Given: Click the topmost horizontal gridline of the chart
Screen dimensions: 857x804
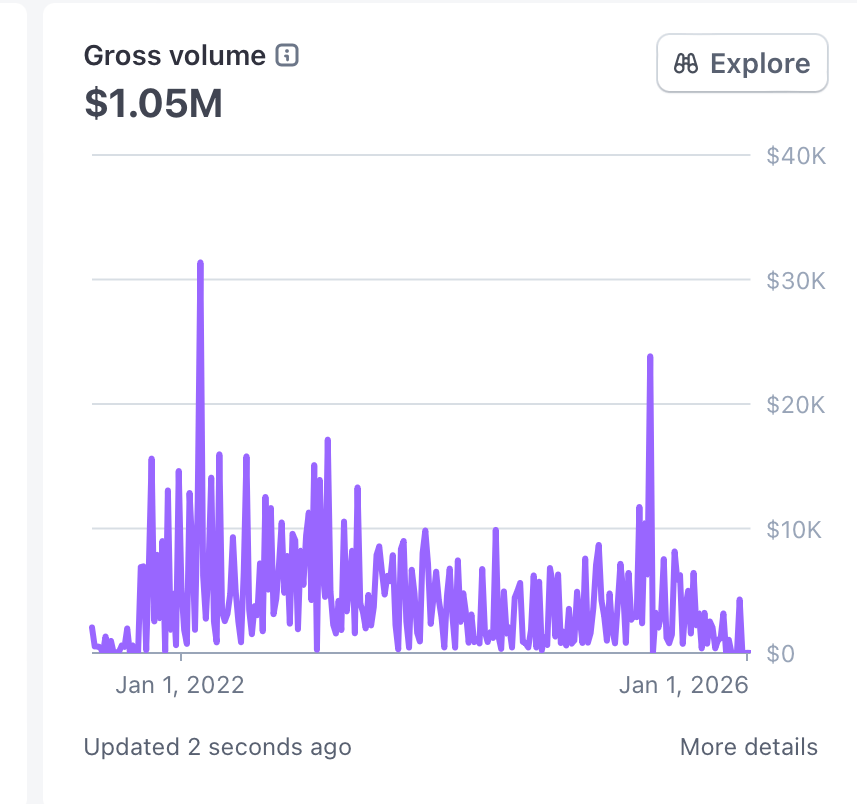Looking at the screenshot, I should (420, 155).
